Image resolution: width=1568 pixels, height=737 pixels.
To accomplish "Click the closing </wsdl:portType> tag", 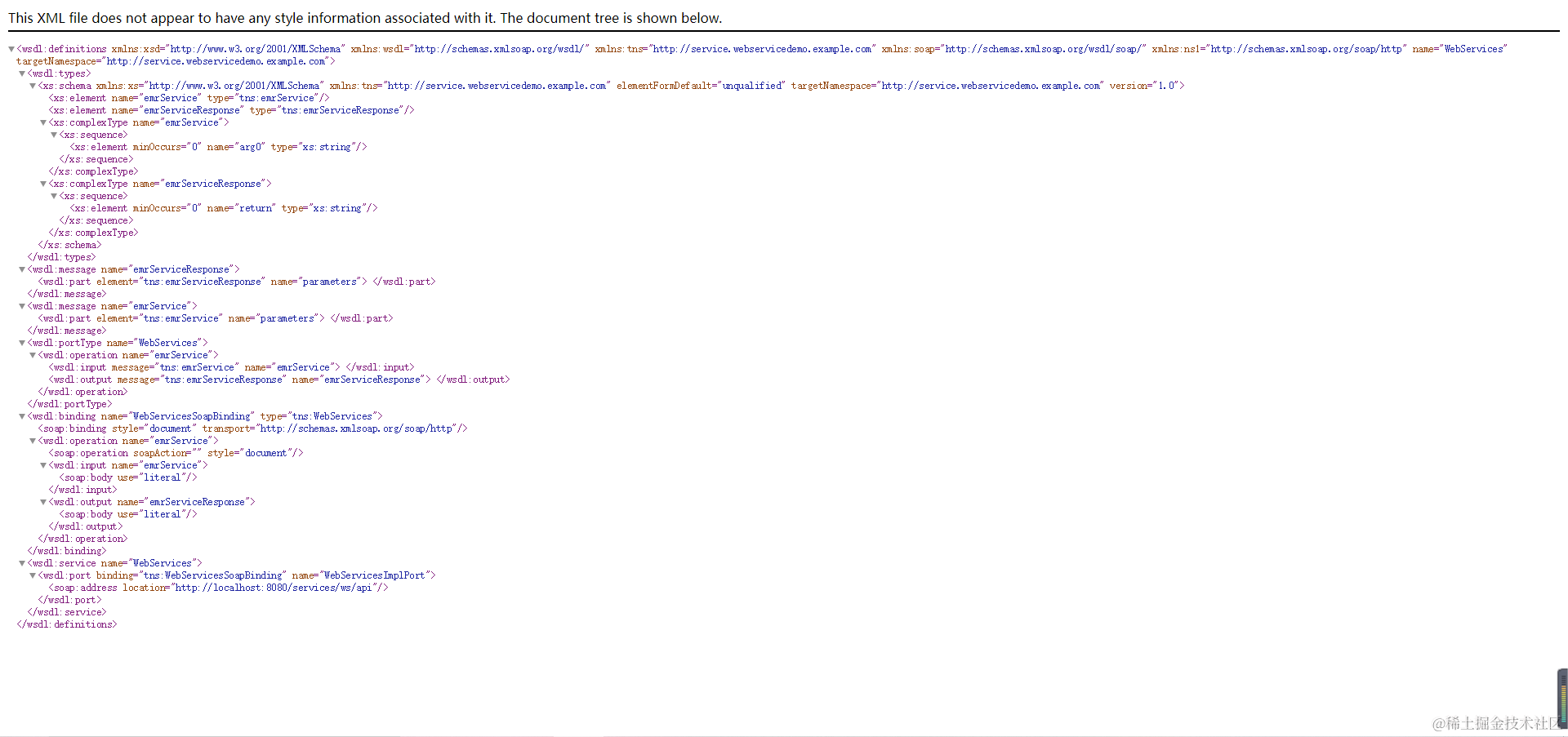I will (x=69, y=404).
